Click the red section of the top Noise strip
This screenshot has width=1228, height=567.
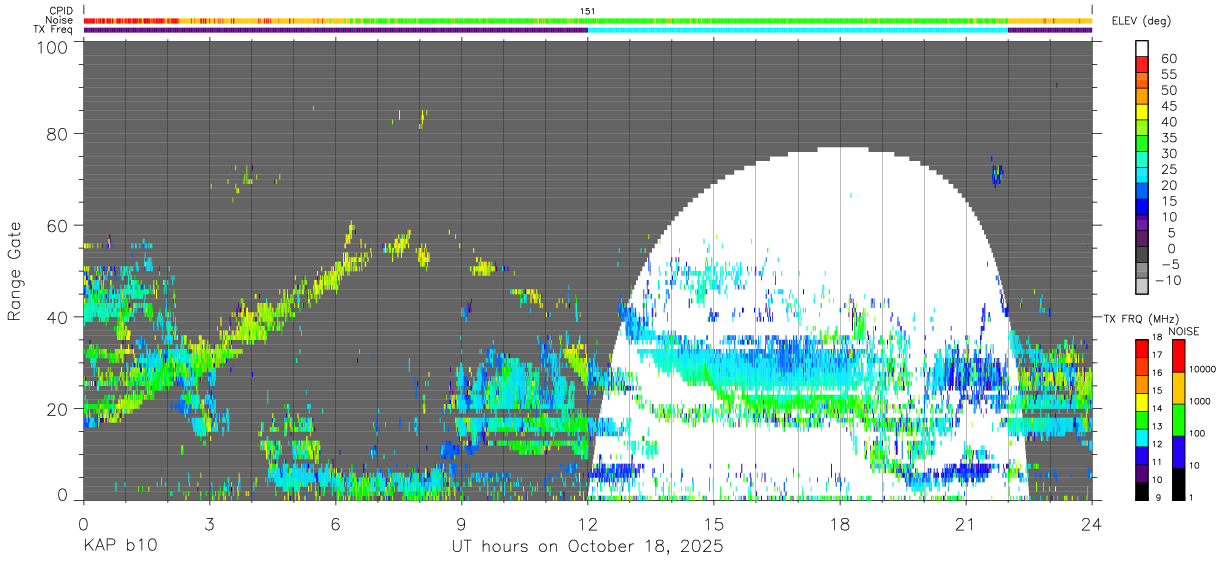pos(130,21)
